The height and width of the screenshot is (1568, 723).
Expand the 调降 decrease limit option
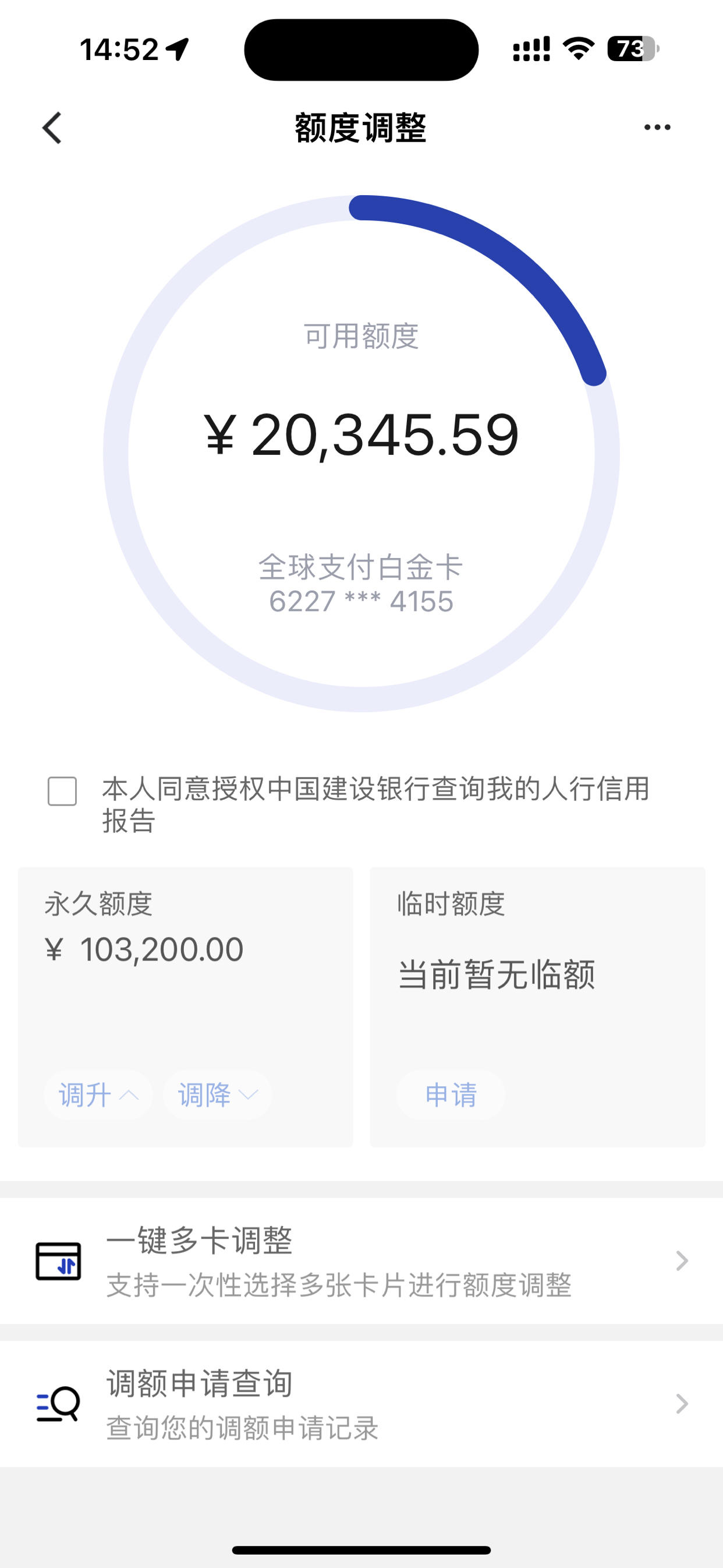point(217,1095)
